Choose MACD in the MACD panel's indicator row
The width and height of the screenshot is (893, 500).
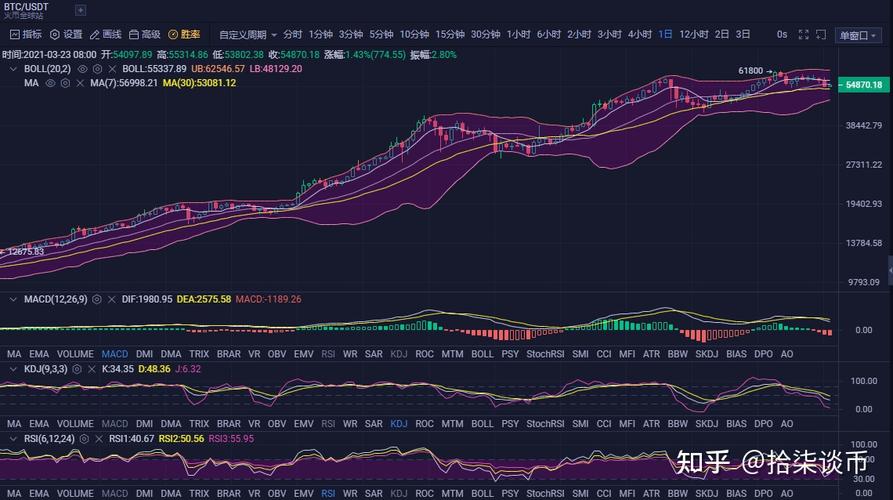pos(114,354)
